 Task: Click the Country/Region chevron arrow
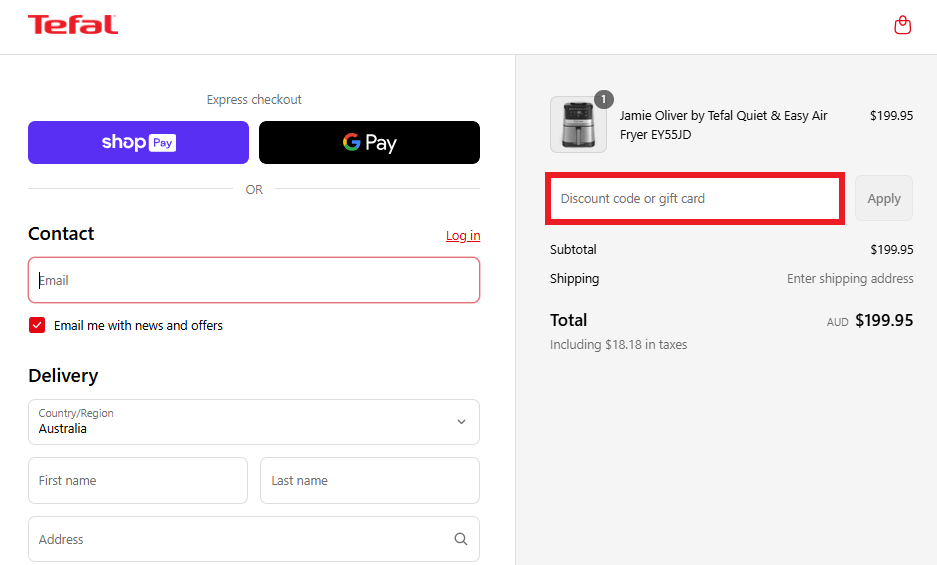click(x=461, y=422)
